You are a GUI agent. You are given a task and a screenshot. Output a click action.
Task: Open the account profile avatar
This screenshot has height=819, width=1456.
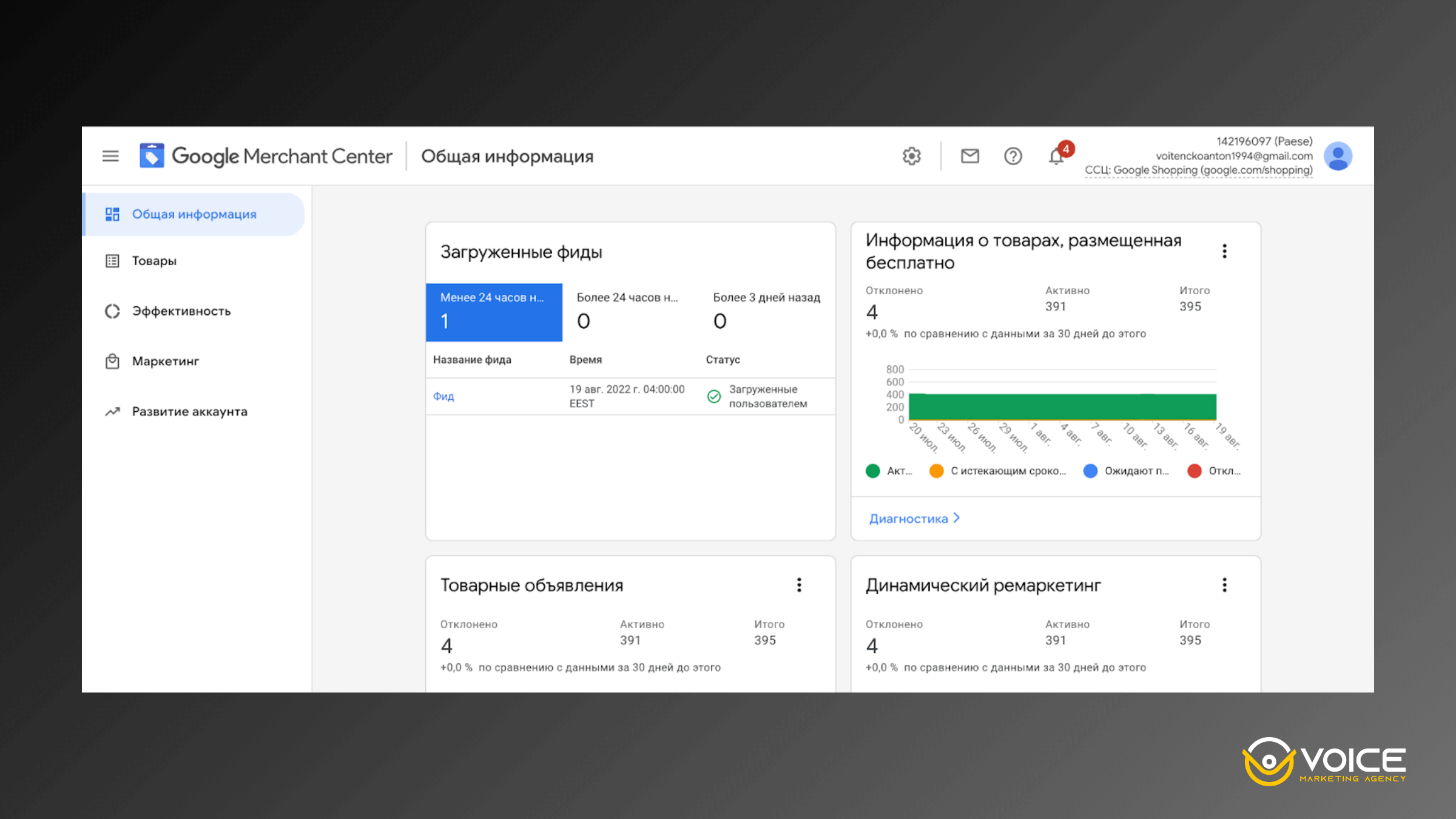tap(1338, 156)
